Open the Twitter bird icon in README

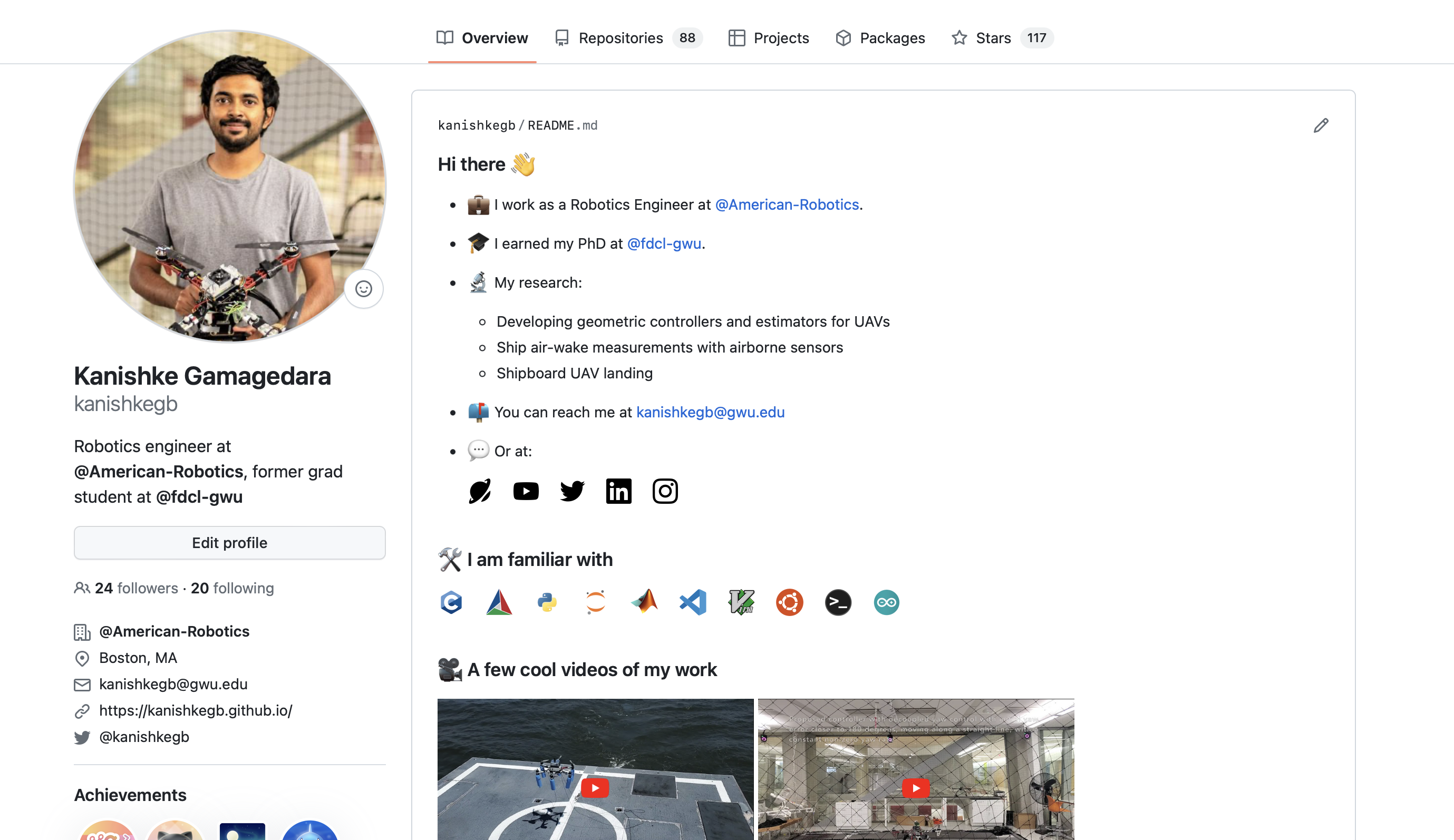pyautogui.click(x=573, y=491)
